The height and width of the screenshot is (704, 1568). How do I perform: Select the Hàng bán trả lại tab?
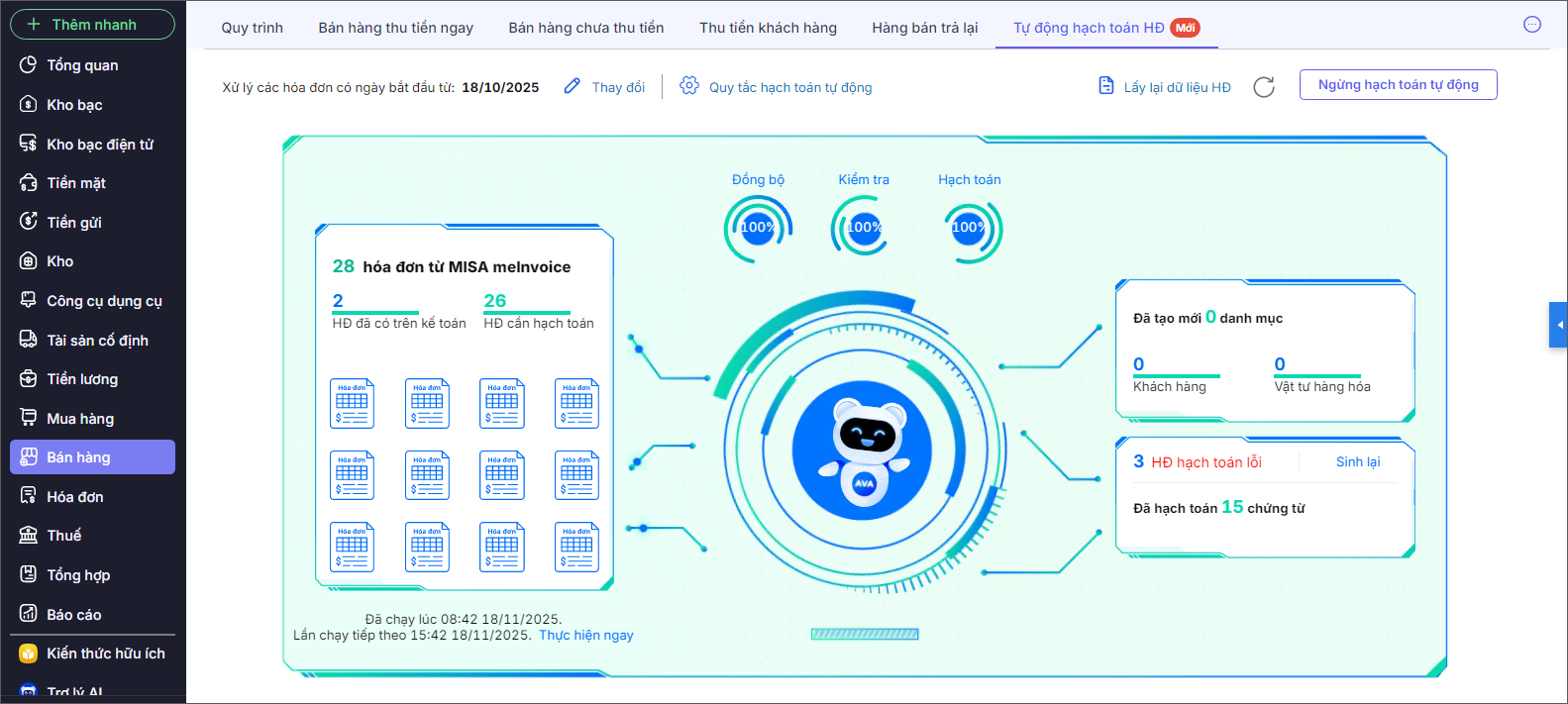(924, 28)
